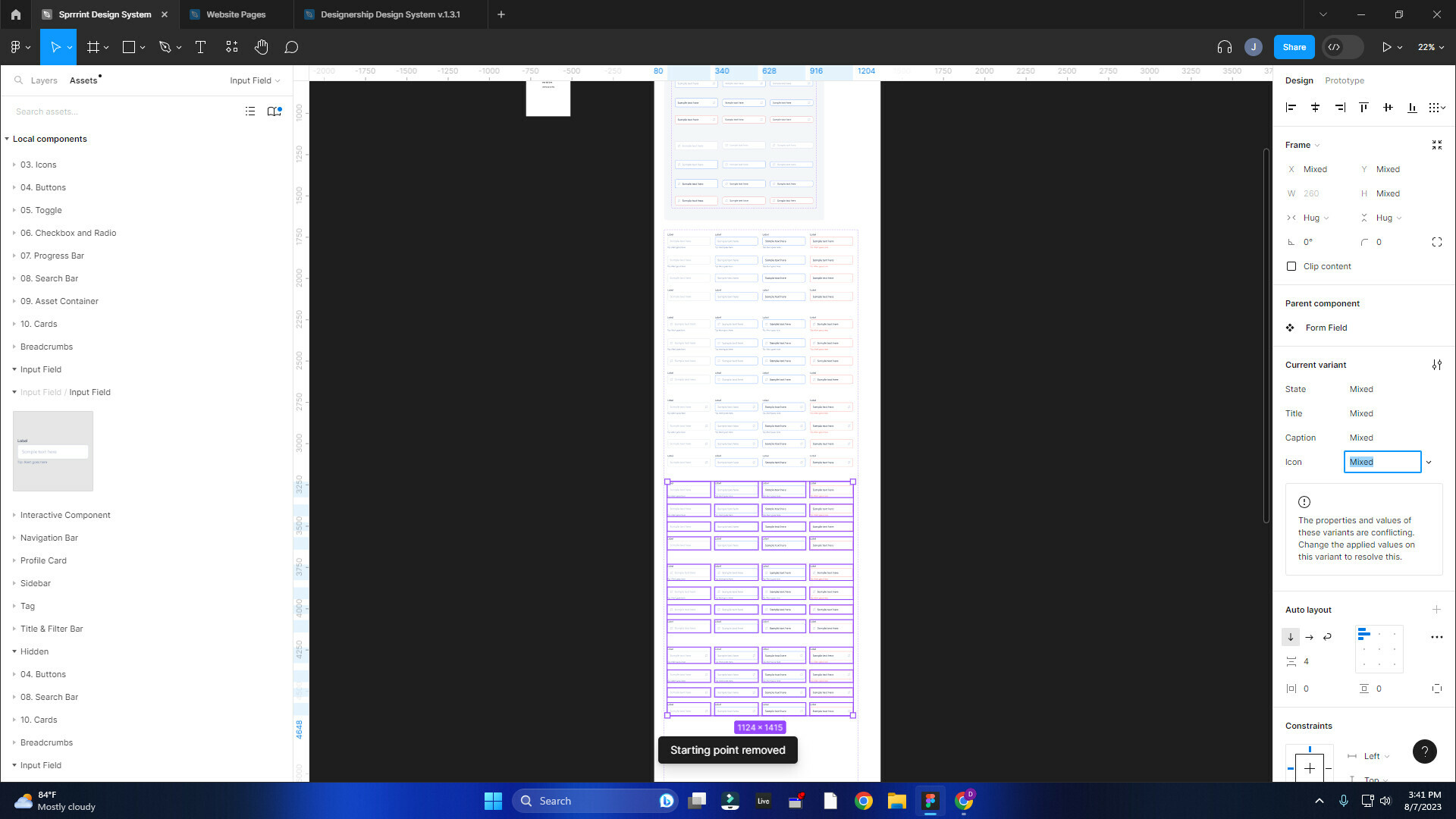Go to Form Field parent component

coord(1326,328)
